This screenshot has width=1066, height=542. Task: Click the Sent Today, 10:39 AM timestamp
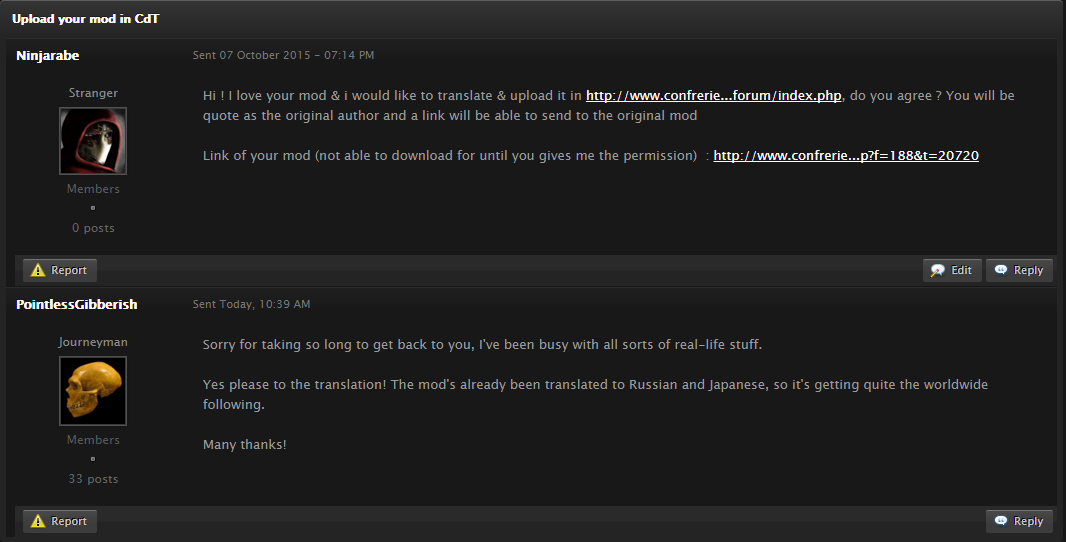click(252, 304)
